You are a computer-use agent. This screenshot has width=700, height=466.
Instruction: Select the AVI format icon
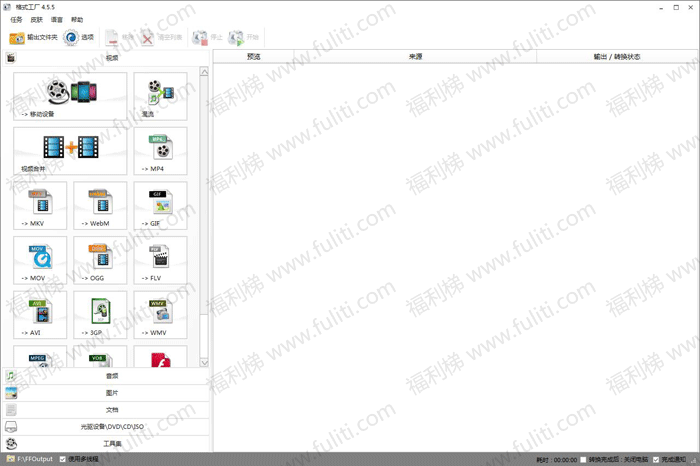tap(40, 314)
